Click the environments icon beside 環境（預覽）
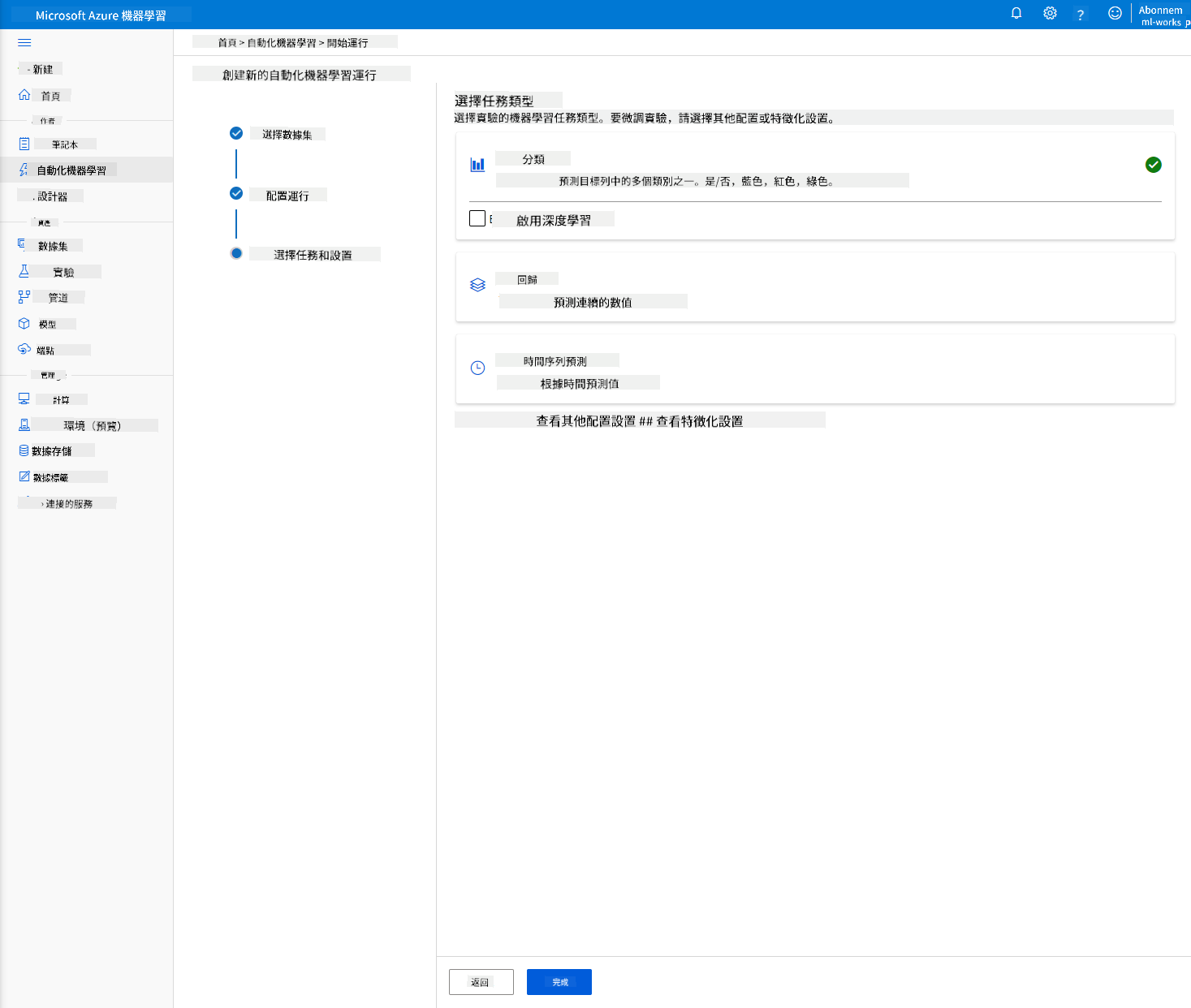Image resolution: width=1191 pixels, height=1008 pixels. click(24, 424)
